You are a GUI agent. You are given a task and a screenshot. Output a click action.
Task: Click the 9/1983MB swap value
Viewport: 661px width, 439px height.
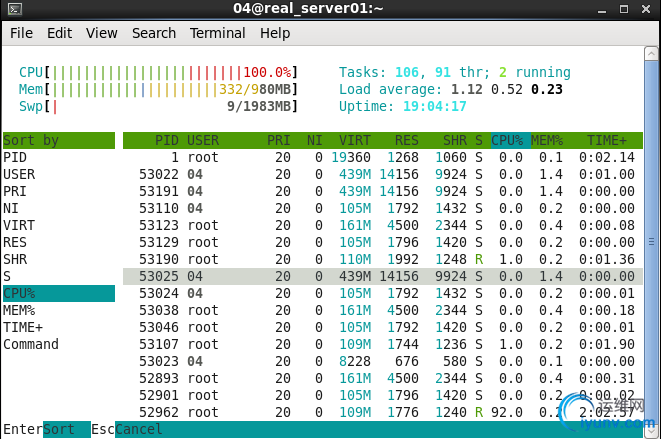[259, 106]
